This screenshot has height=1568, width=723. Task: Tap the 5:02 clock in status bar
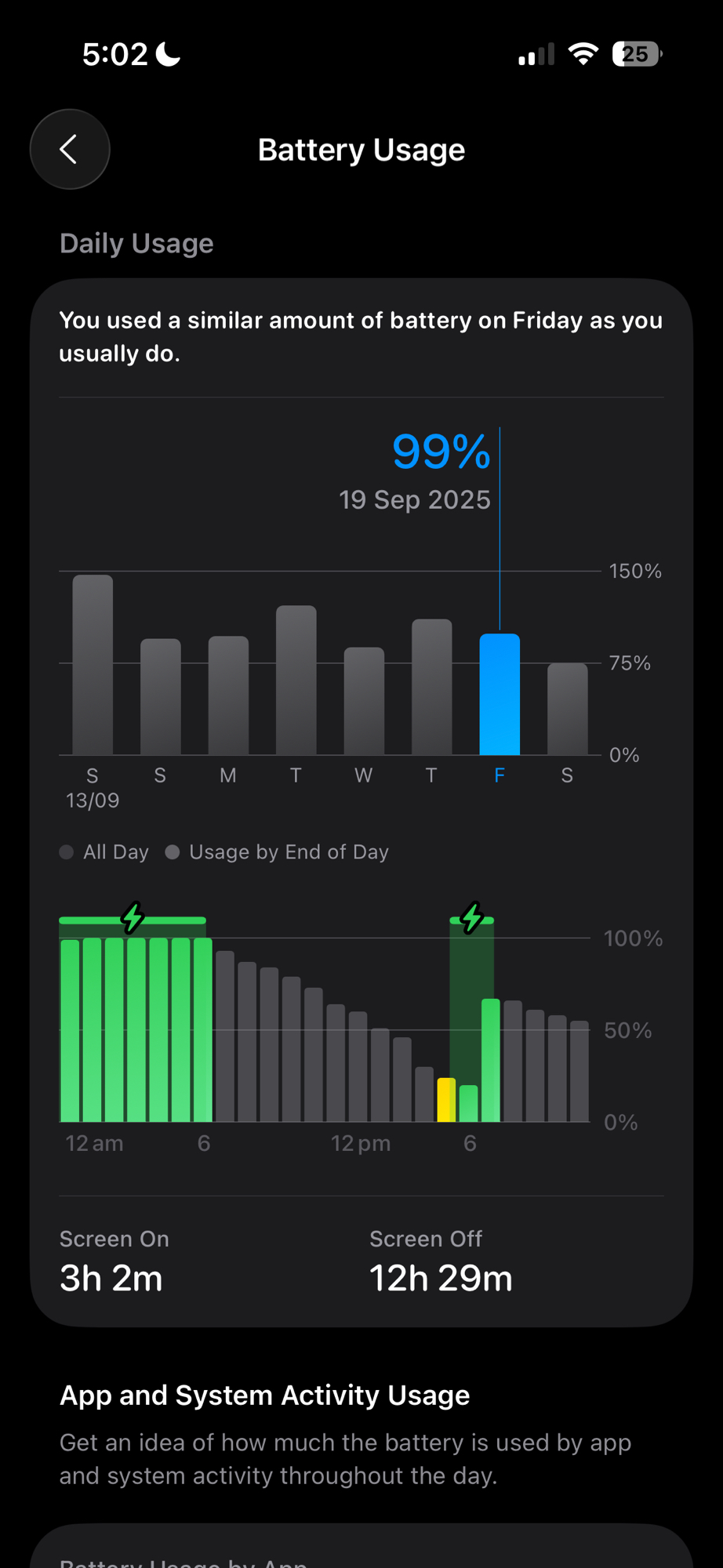click(x=114, y=54)
